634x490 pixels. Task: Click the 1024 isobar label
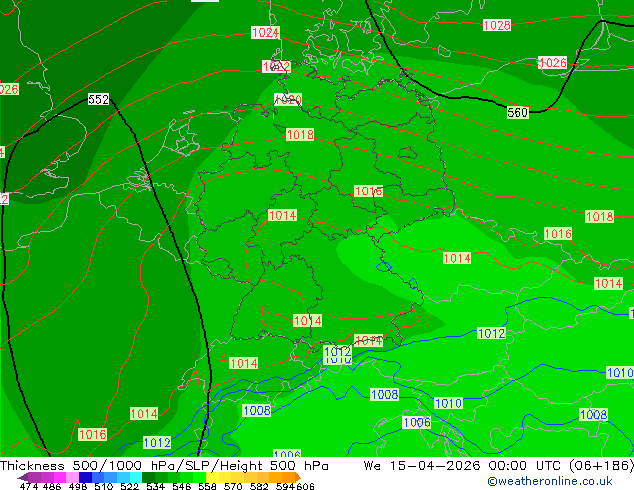[265, 33]
